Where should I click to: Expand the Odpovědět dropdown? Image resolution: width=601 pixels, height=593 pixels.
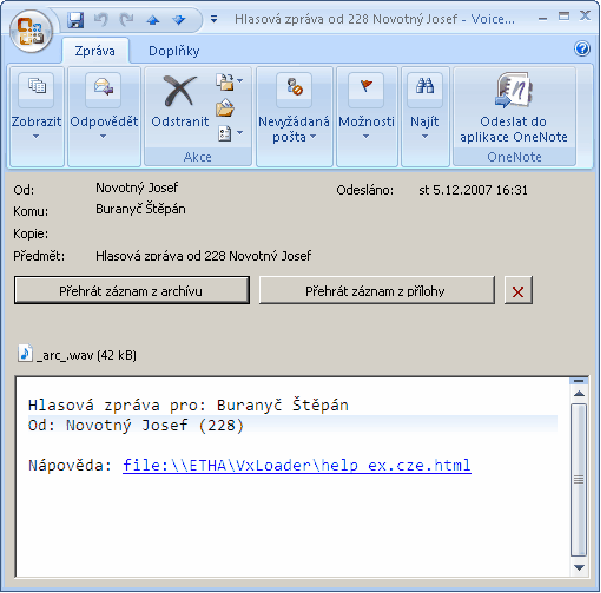pos(103,136)
